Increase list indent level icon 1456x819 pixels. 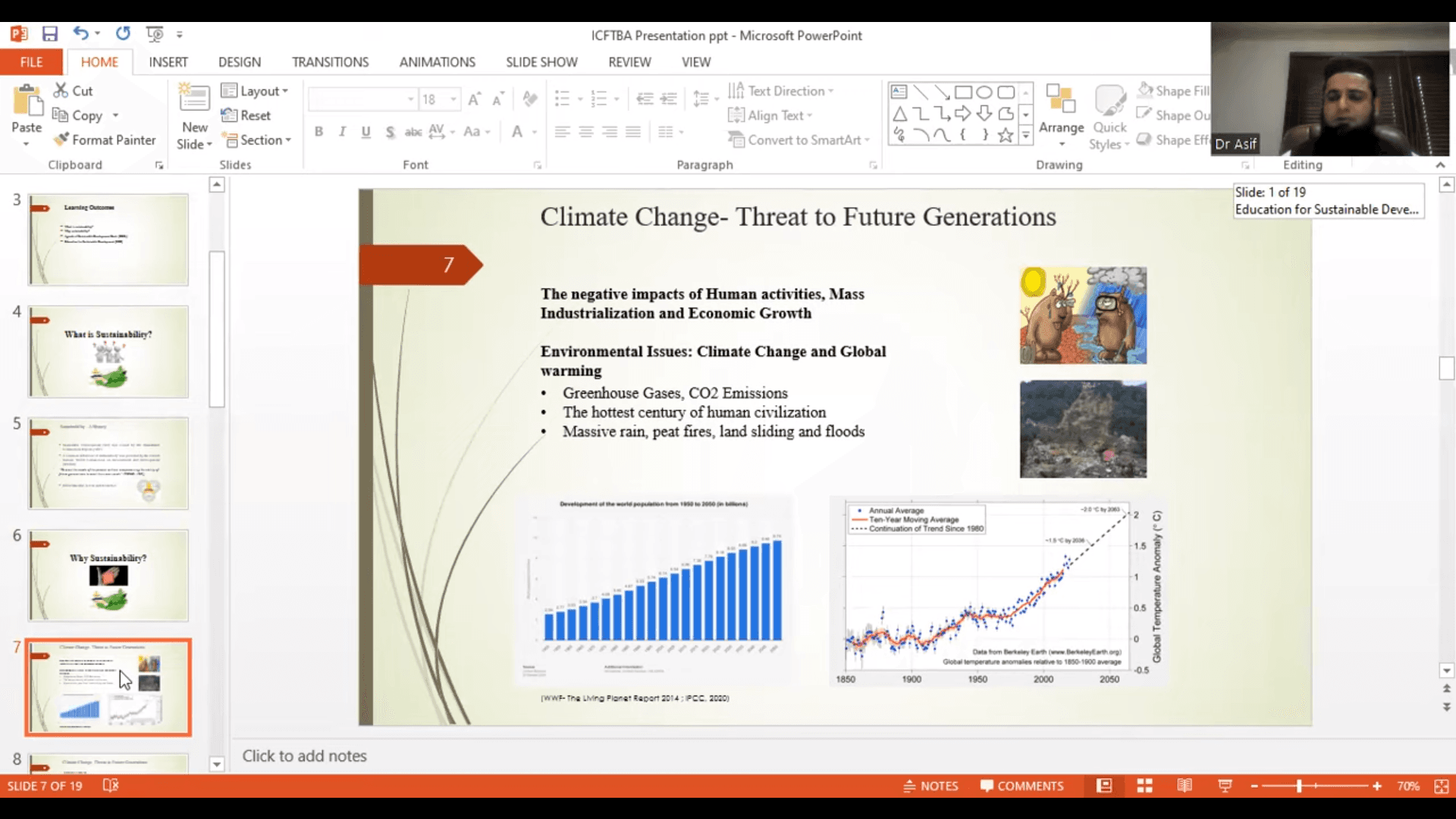pos(668,99)
